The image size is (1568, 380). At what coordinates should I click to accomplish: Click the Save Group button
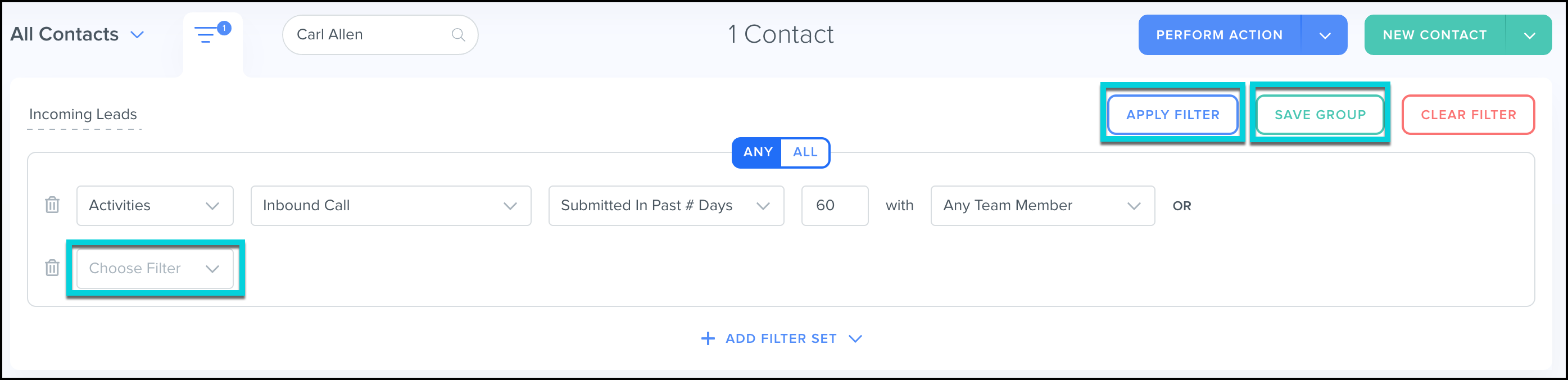pos(1320,115)
